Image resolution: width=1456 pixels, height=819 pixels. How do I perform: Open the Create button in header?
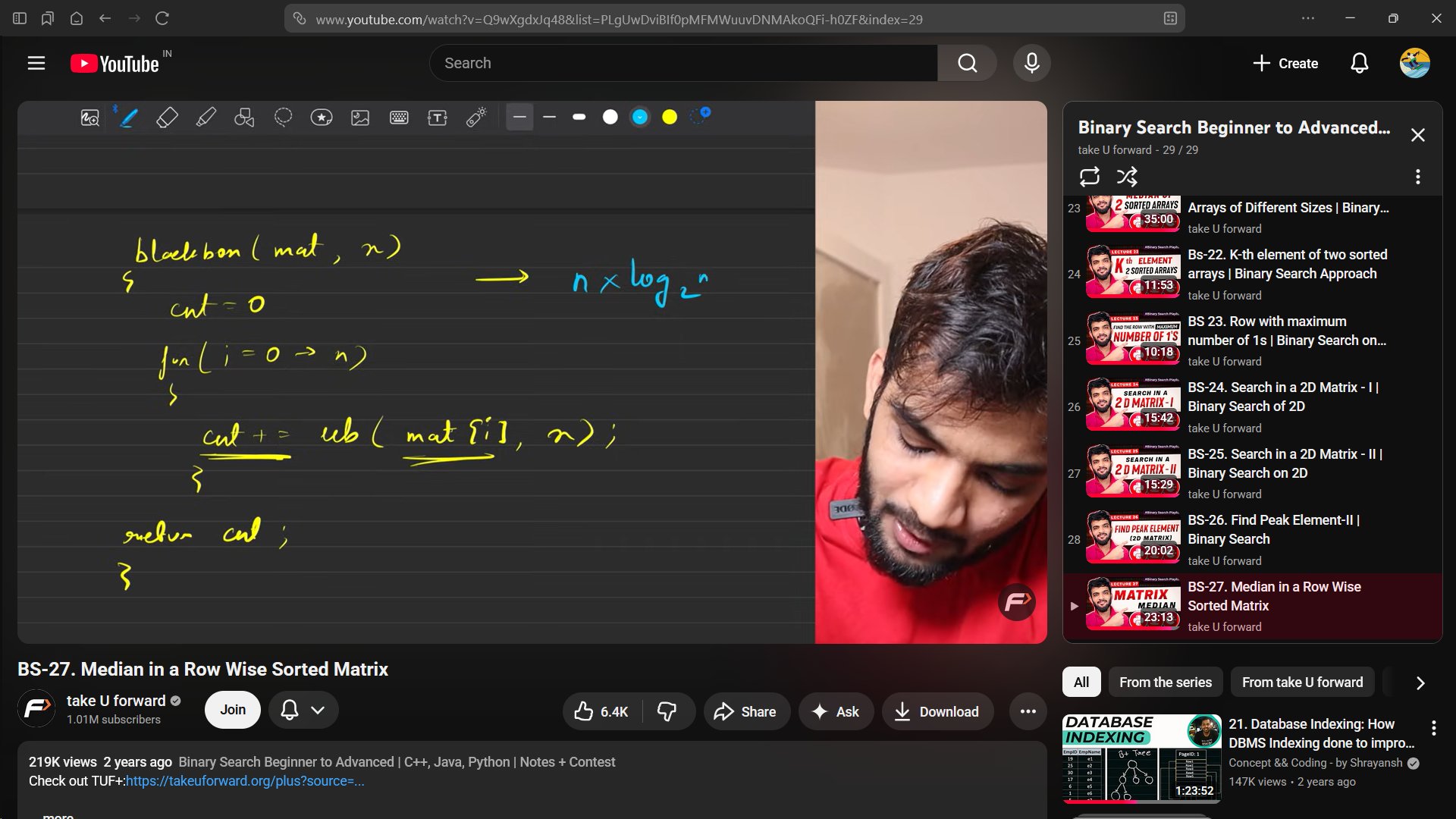pyautogui.click(x=1285, y=64)
